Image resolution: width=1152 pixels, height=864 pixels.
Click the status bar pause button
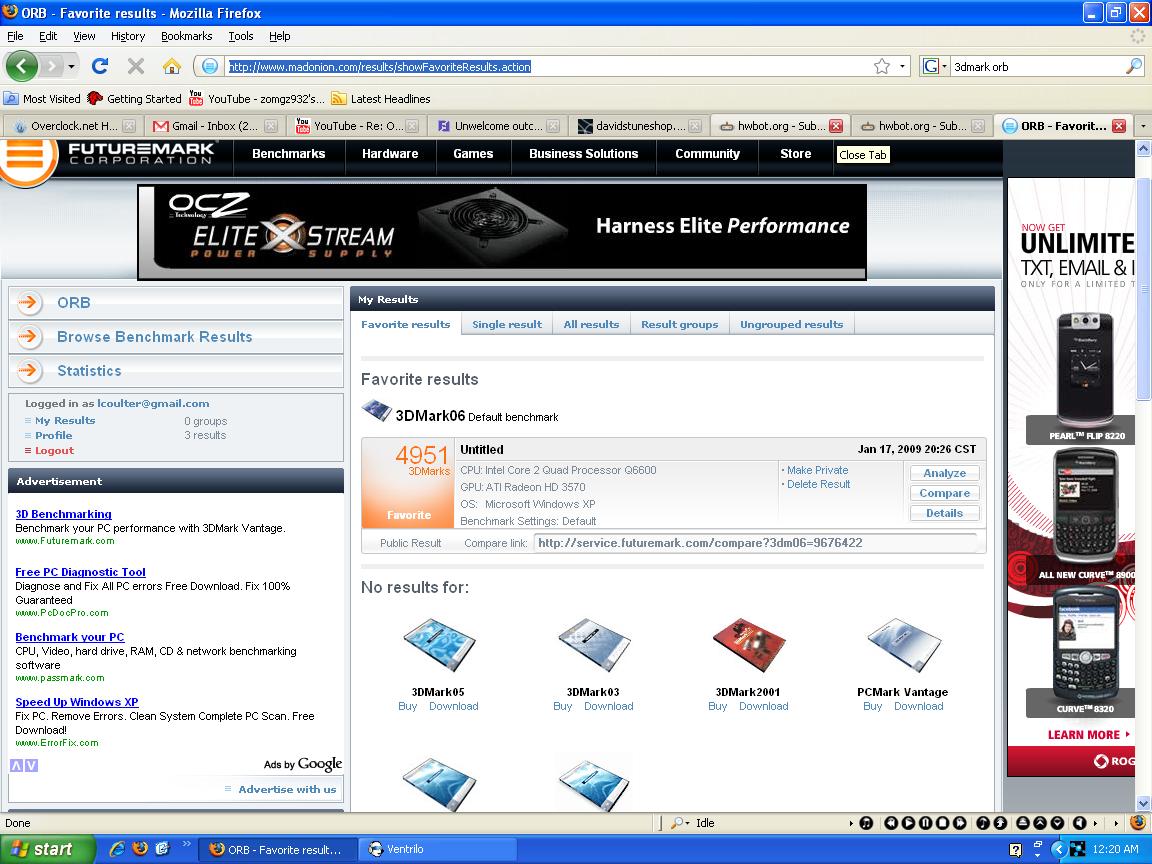pyautogui.click(x=925, y=823)
